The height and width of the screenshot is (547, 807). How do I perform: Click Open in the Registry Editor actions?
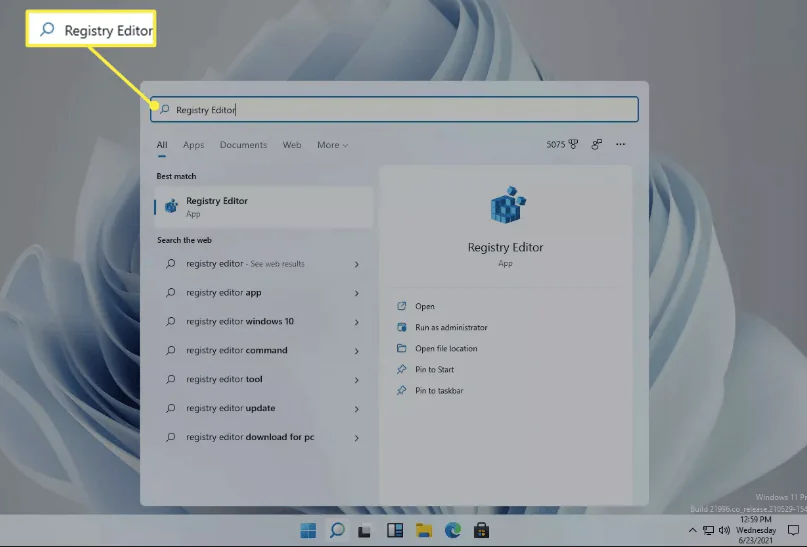(425, 306)
